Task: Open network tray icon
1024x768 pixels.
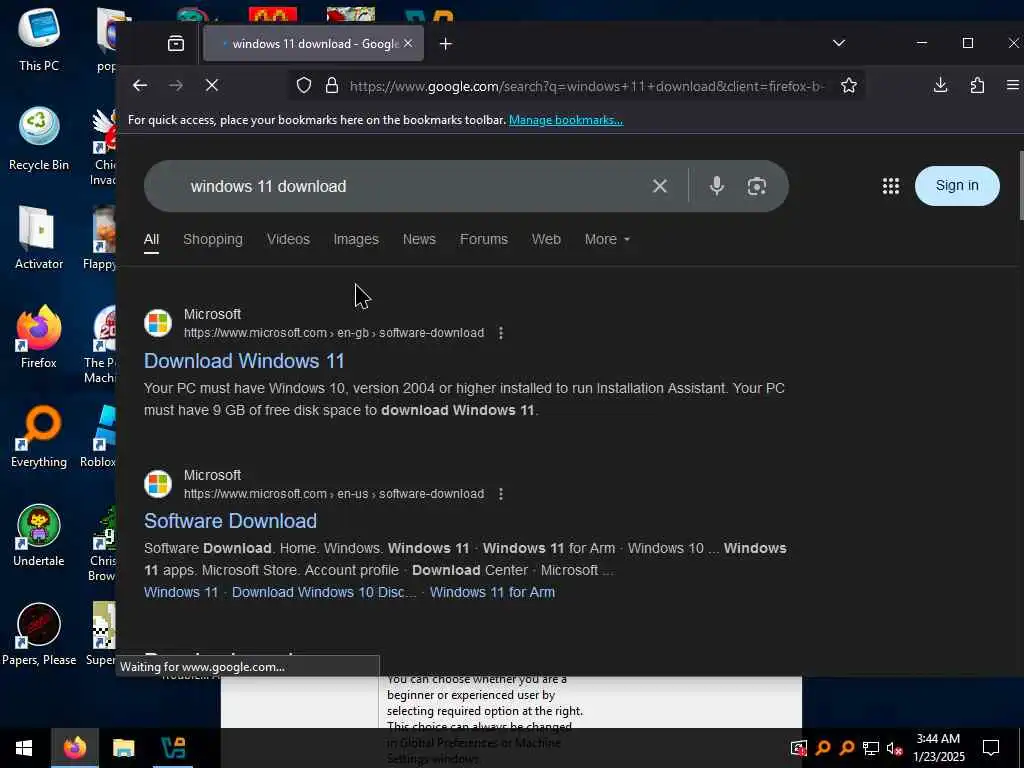Action: pyautogui.click(x=871, y=748)
